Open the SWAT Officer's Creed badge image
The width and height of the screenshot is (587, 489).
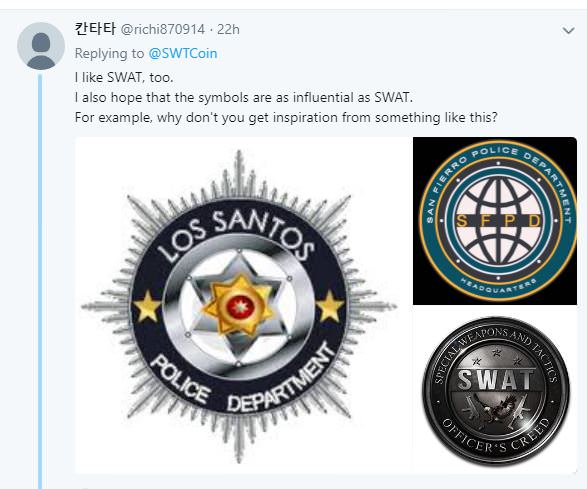click(x=495, y=391)
